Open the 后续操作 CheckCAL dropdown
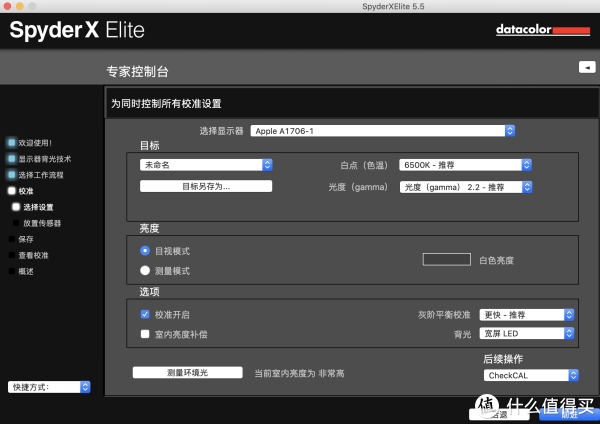 pyautogui.click(x=531, y=375)
